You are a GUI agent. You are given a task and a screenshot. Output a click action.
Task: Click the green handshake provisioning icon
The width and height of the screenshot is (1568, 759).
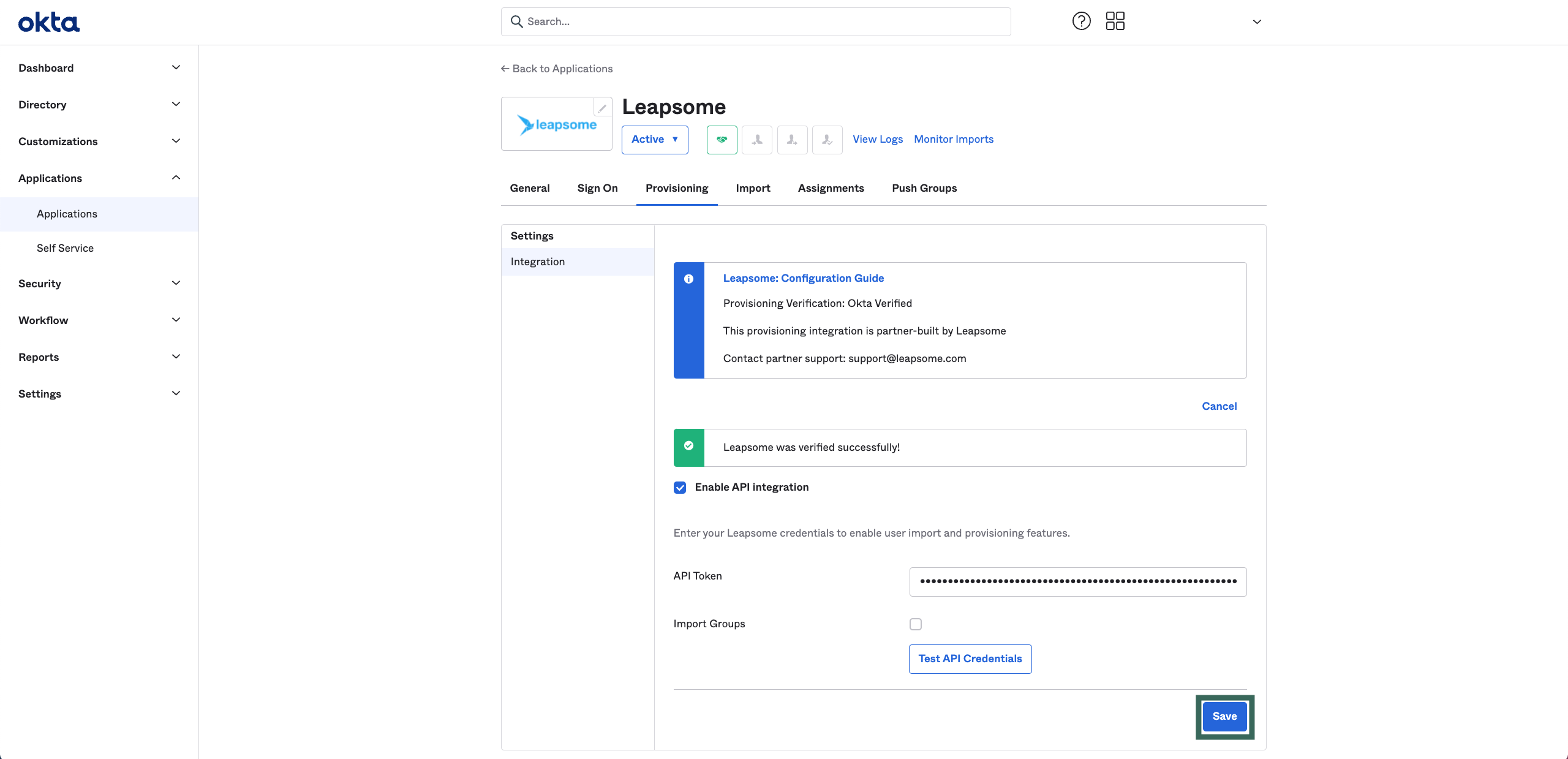click(722, 140)
